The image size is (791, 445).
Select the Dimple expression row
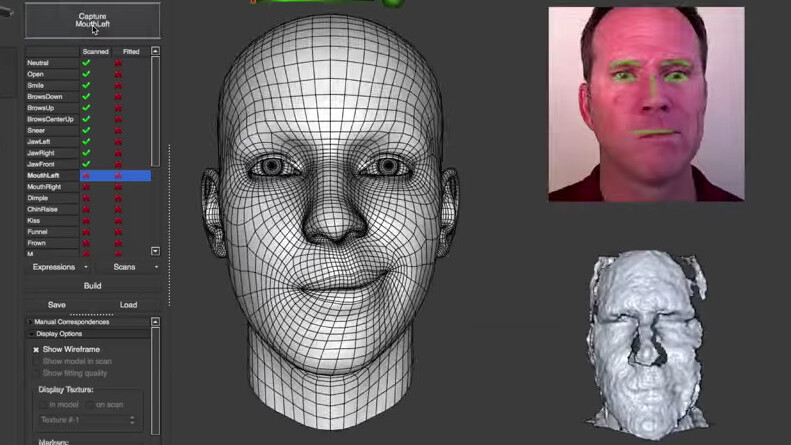pyautogui.click(x=52, y=198)
